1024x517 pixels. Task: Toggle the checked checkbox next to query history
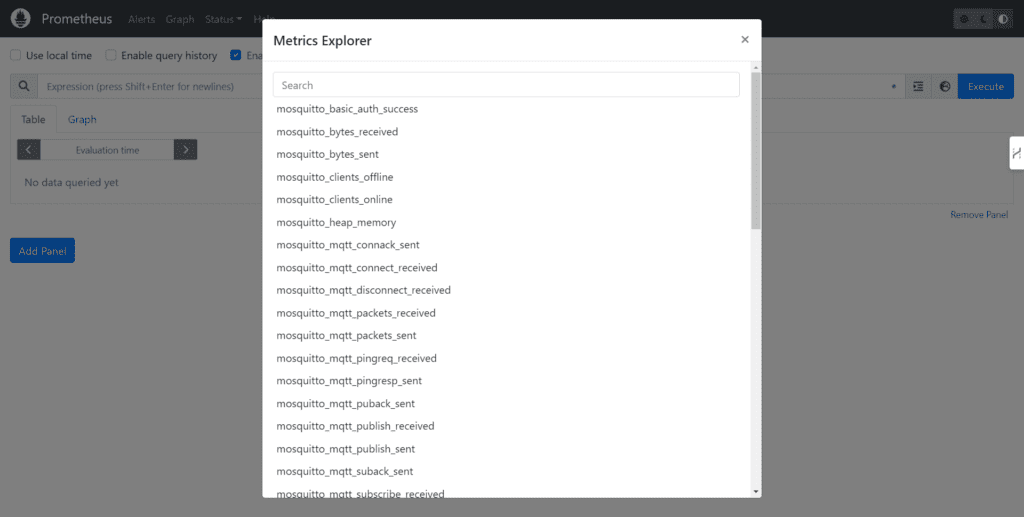tap(236, 55)
